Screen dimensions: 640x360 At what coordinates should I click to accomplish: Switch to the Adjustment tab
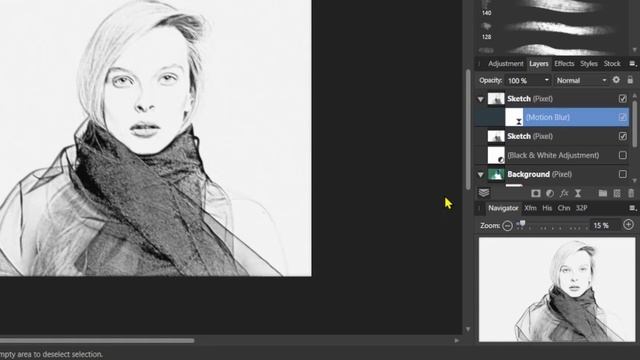[505, 64]
